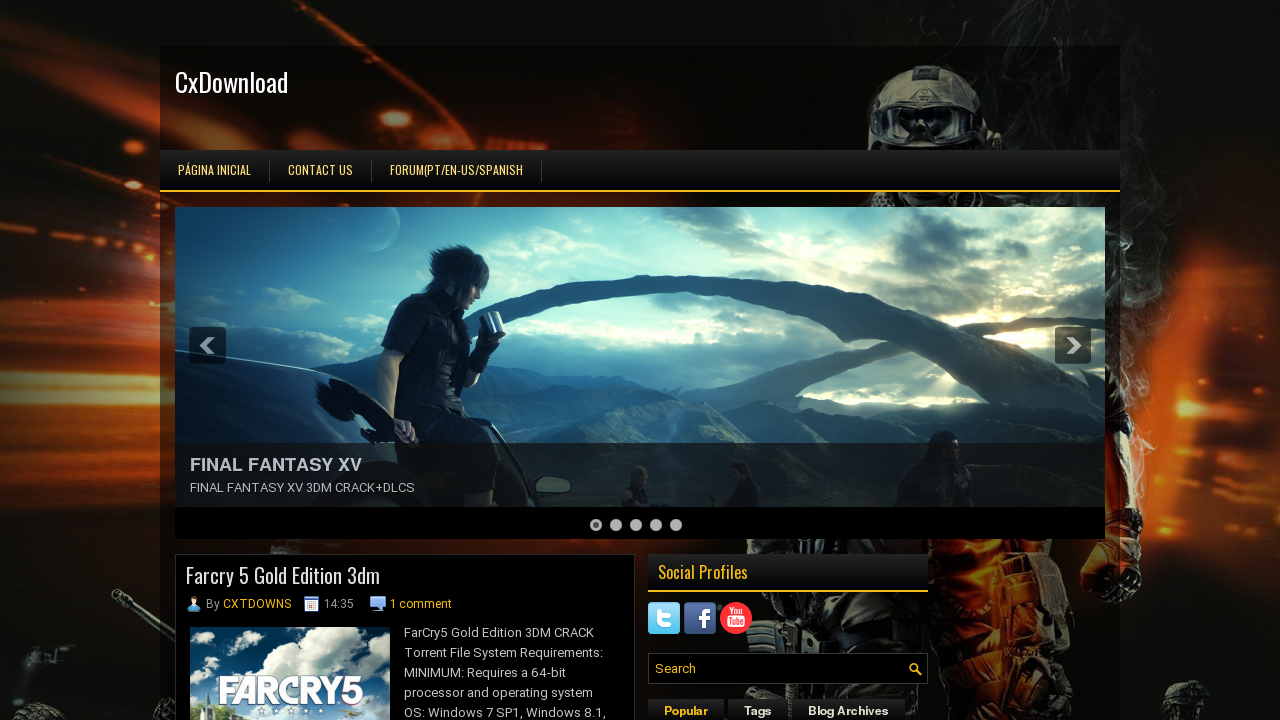Click the author avatar icon by CXTDOWNS
The image size is (1280, 720).
194,604
